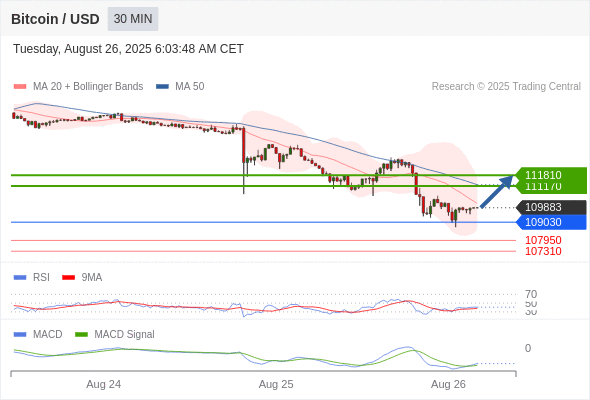Click the MA 20 + Bollinger Bands legend swatch
590x400 pixels.
[20, 87]
